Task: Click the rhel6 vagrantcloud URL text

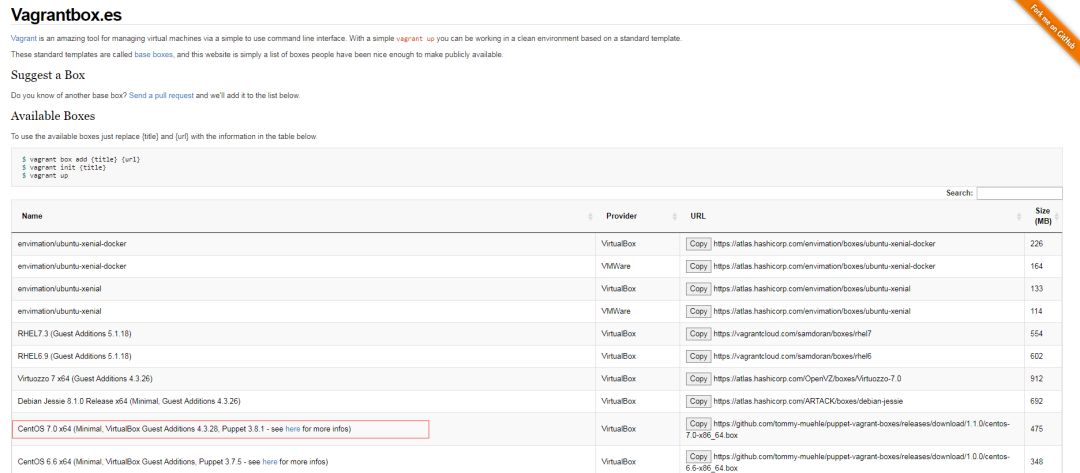Action: pyautogui.click(x=793, y=357)
